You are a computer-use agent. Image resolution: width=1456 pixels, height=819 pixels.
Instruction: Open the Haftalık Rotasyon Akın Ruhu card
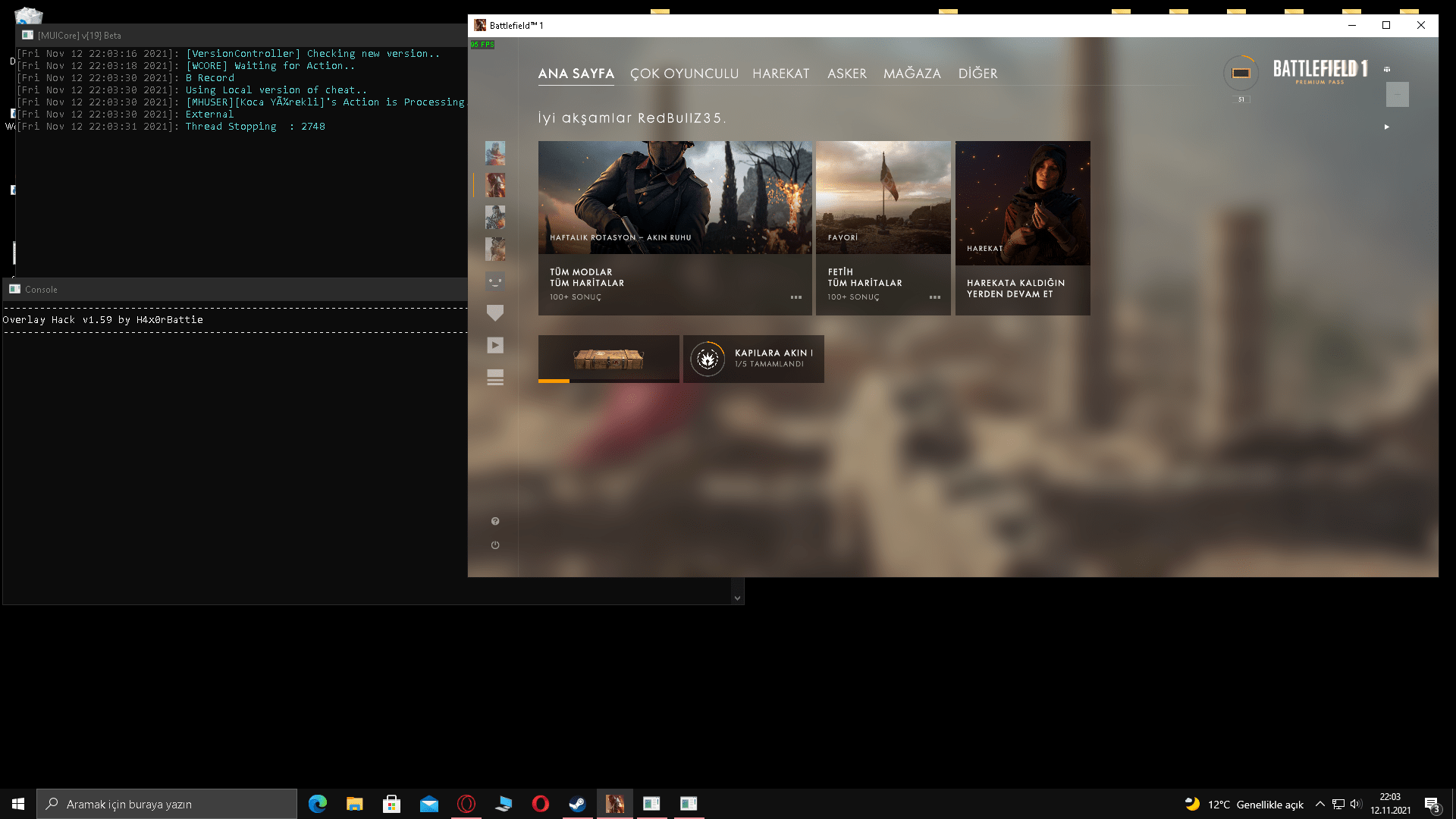tap(675, 227)
